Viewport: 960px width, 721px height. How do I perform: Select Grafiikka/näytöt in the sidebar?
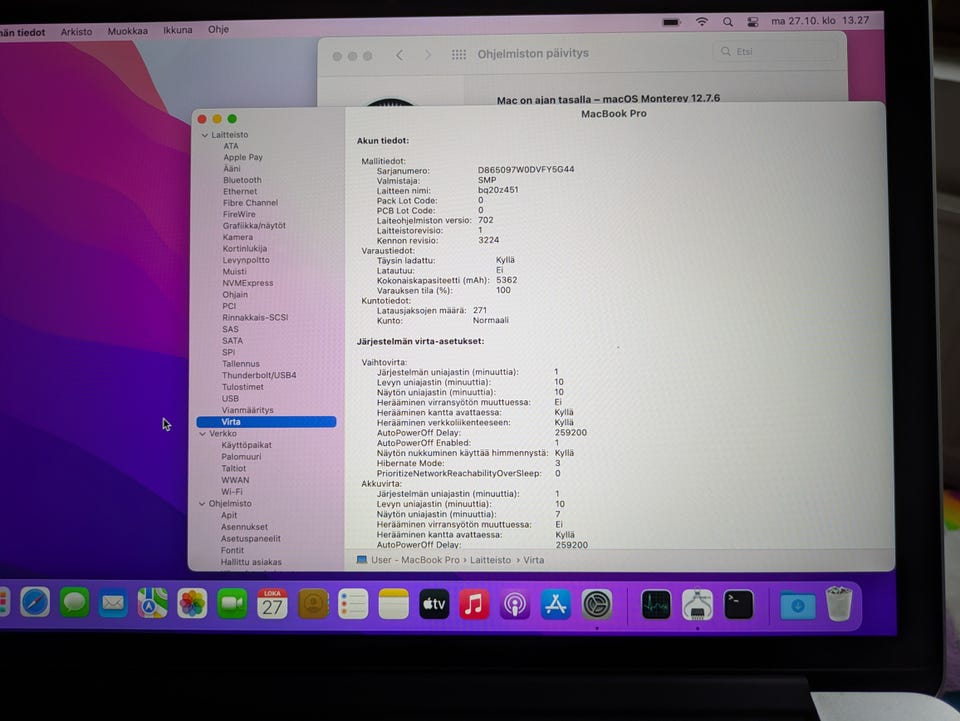click(x=254, y=226)
